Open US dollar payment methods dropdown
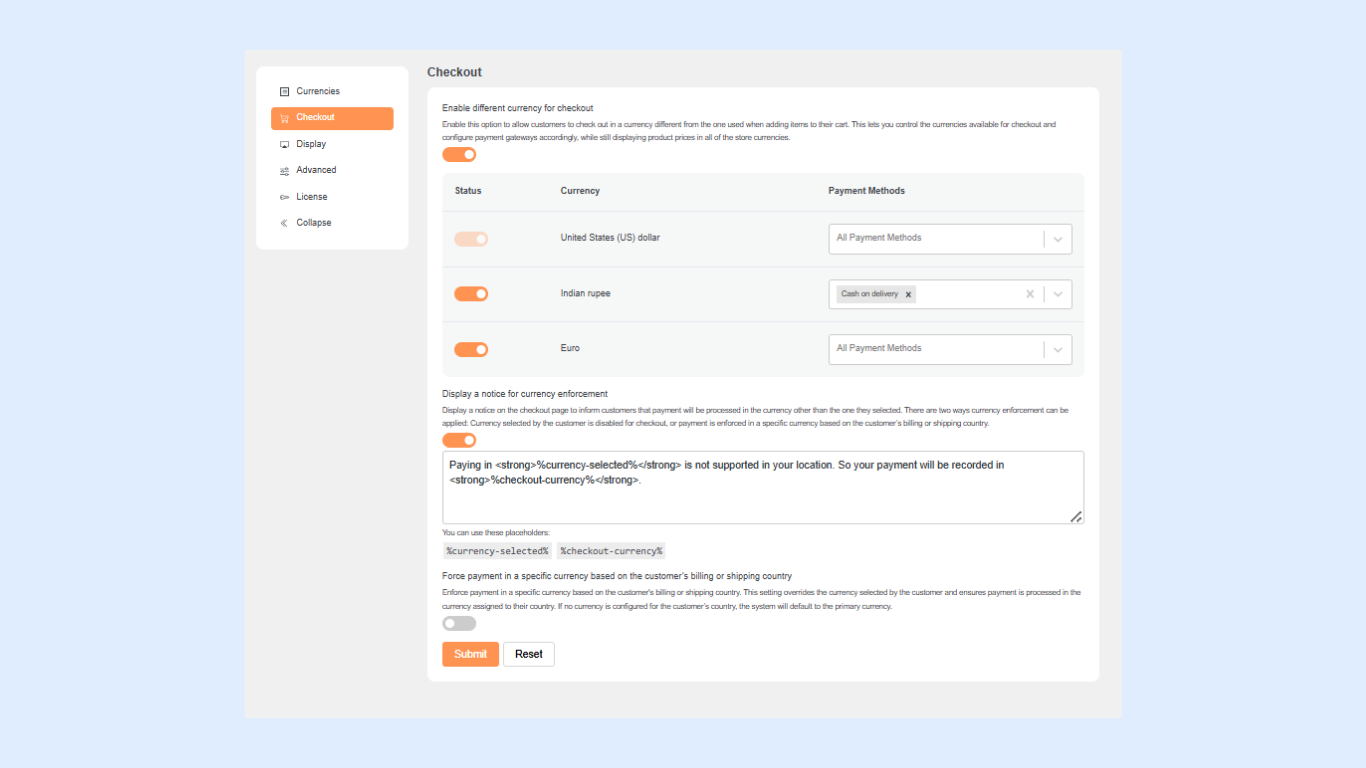Viewport: 1366px width, 768px height. click(x=1058, y=239)
